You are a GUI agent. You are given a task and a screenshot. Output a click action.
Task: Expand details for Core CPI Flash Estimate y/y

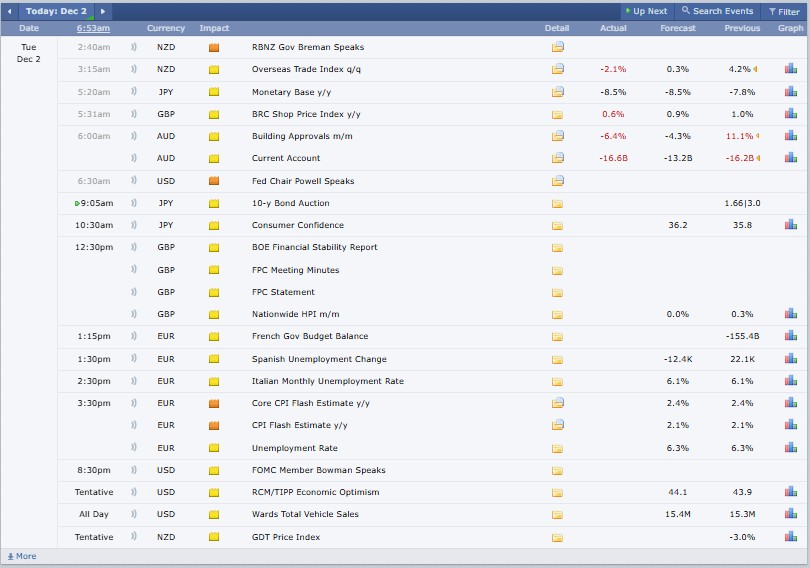557,403
